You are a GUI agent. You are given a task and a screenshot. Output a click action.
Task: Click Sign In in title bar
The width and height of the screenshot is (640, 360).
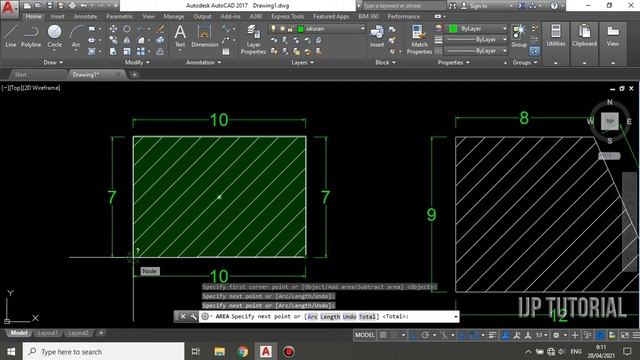click(x=474, y=6)
